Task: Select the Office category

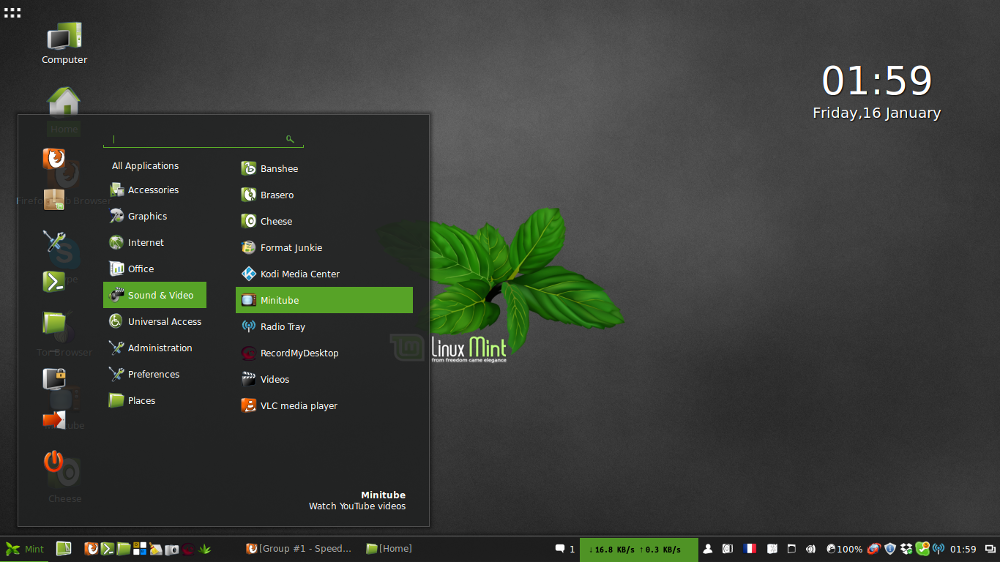Action: tap(154, 269)
